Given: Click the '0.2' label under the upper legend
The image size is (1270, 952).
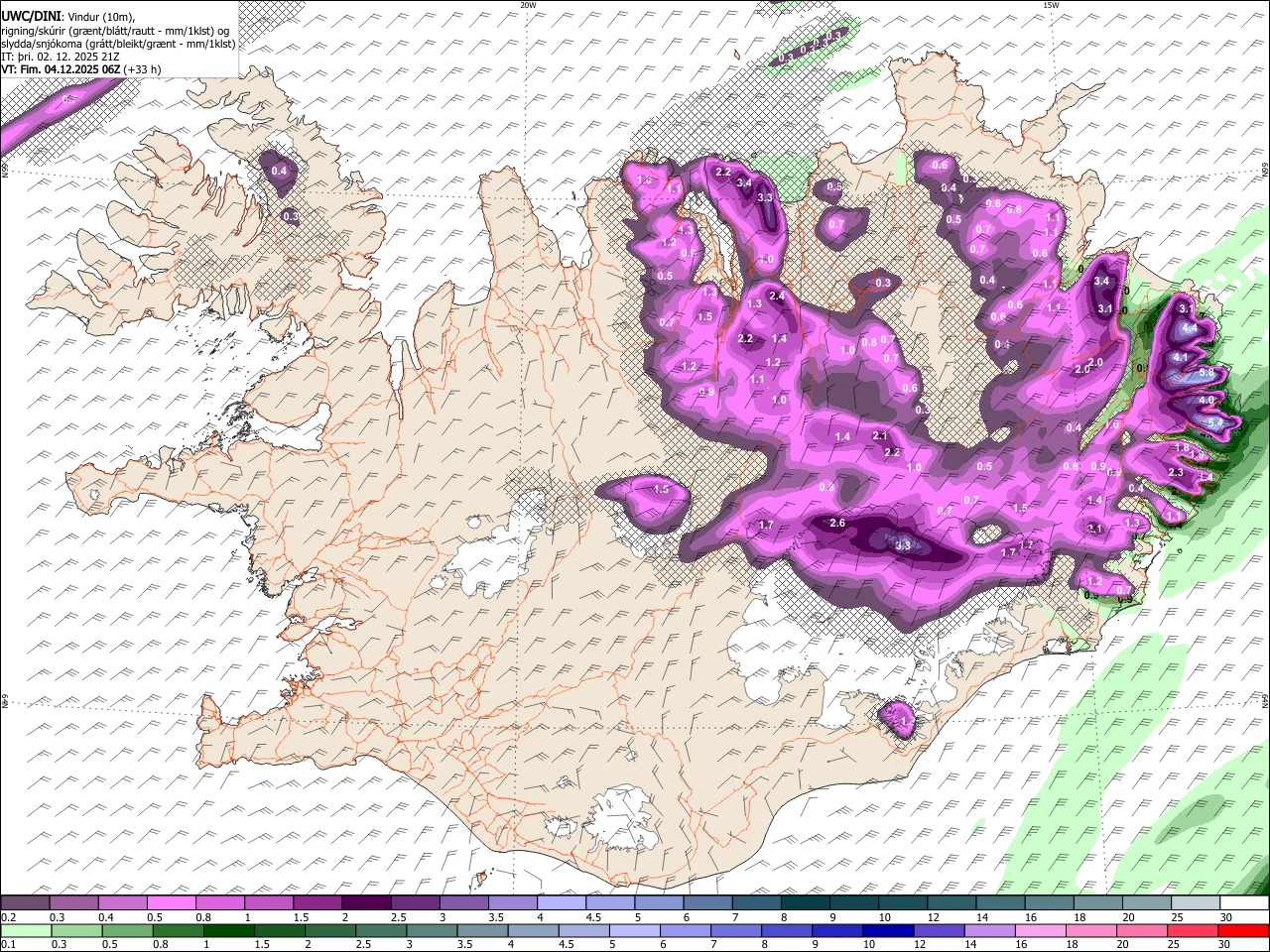Looking at the screenshot, I should 7,917.
